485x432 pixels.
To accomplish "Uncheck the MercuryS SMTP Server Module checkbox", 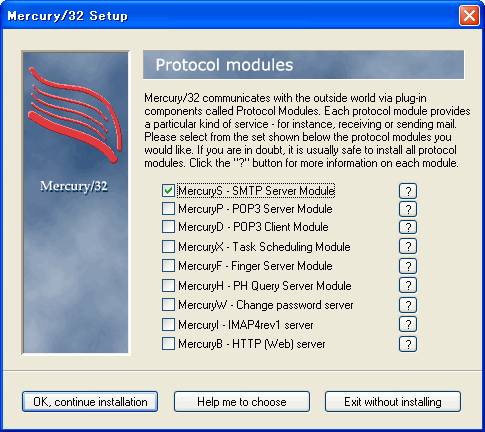I will [168, 190].
